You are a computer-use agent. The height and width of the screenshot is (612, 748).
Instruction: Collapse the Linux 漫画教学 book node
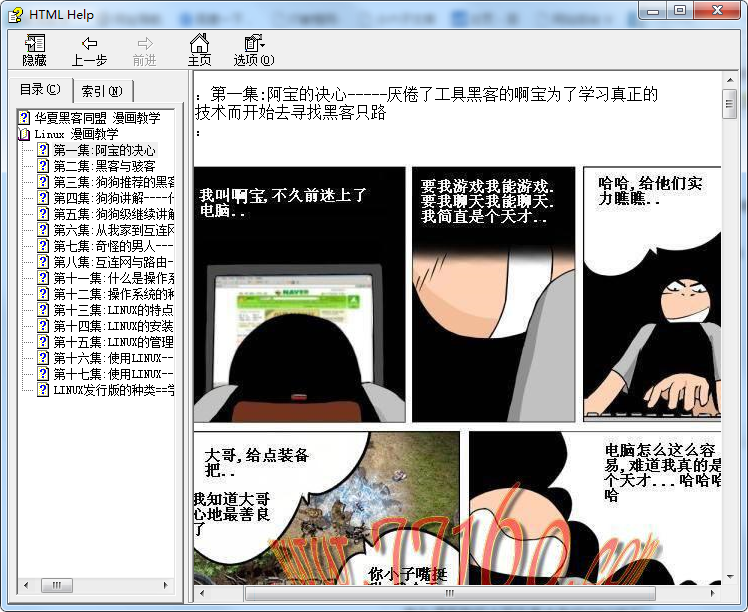click(x=25, y=134)
